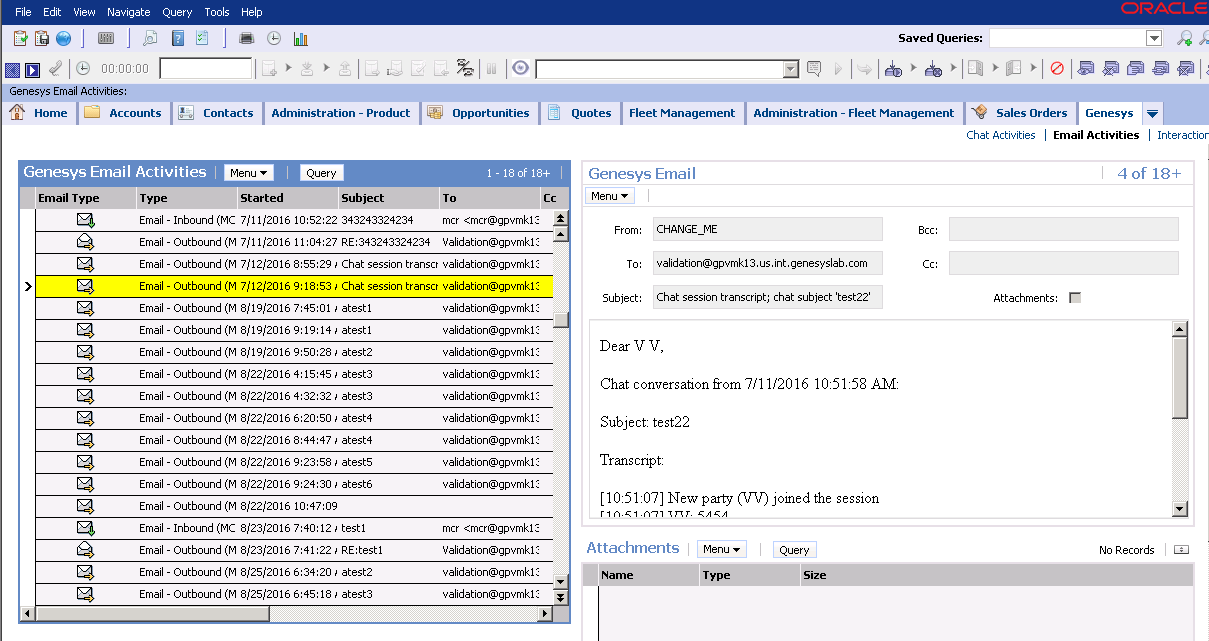Click the Chat Activities link
Viewport: 1209px width, 641px height.
[1001, 134]
